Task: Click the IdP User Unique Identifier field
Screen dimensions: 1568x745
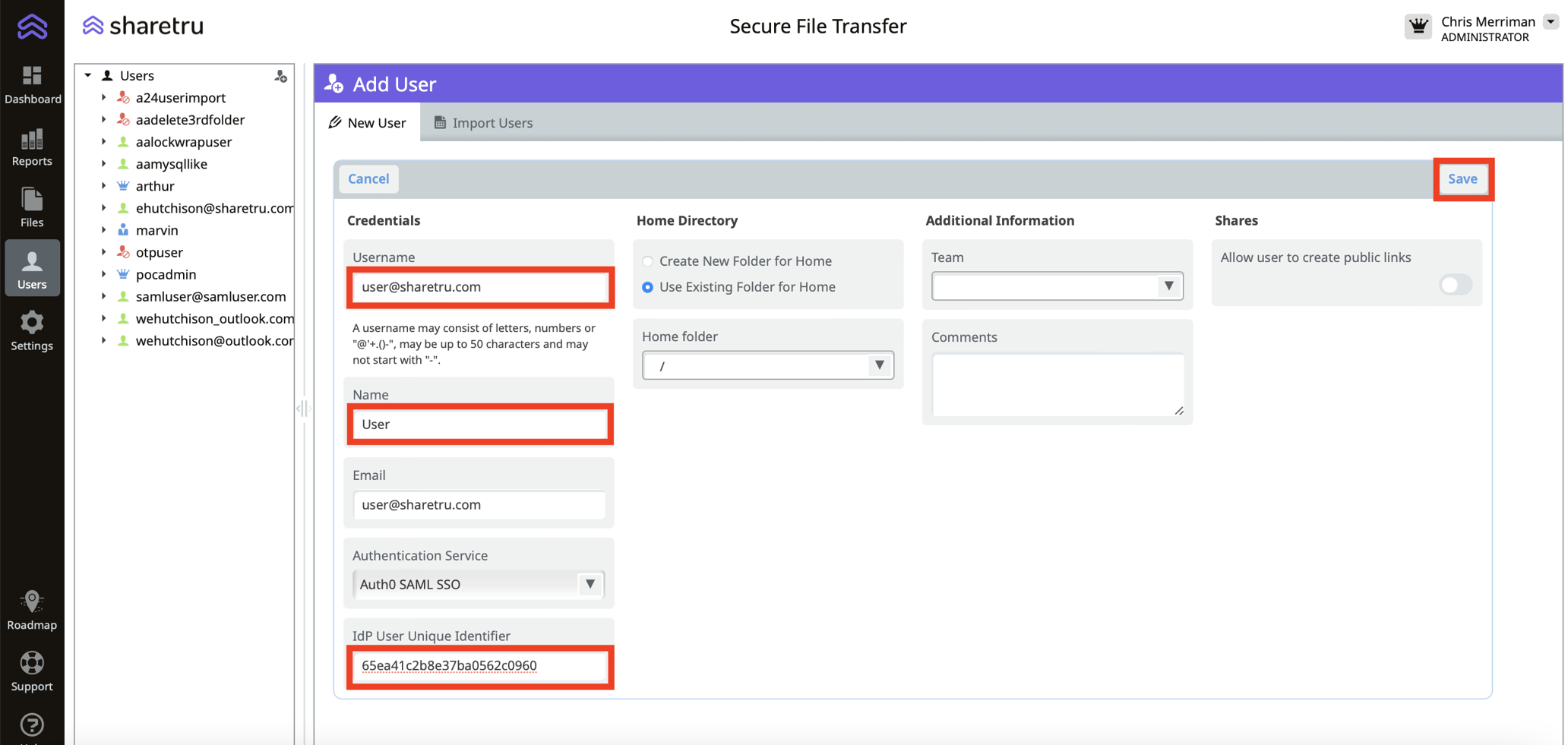Action: (479, 666)
